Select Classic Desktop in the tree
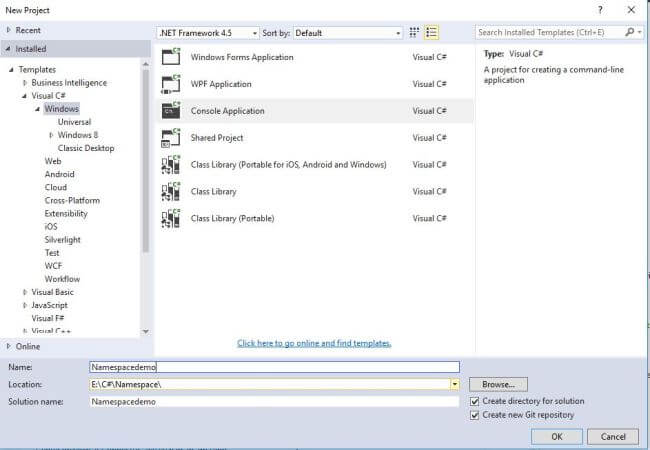The image size is (650, 450). coord(86,148)
